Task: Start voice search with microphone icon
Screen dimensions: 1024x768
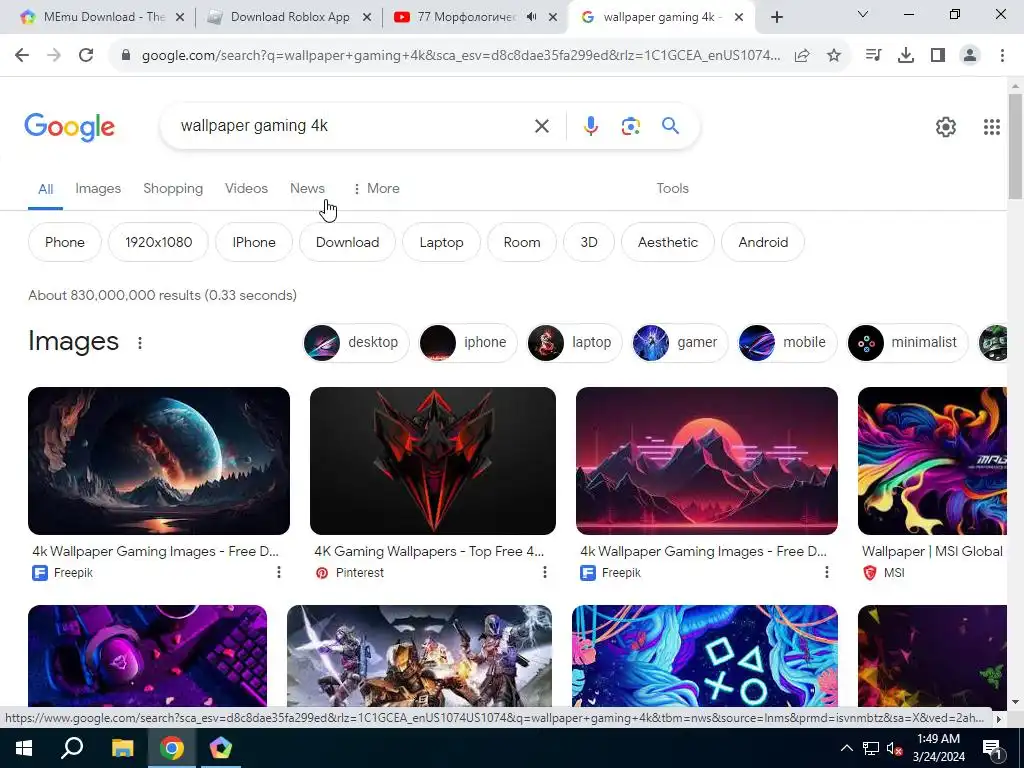Action: [x=590, y=126]
